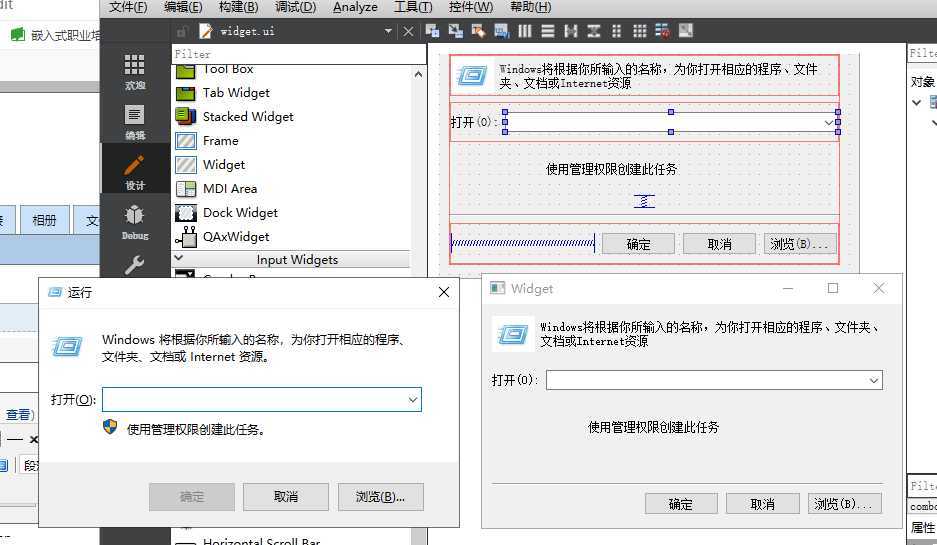
Task: Open the Analyze menu
Action: pyautogui.click(x=355, y=7)
